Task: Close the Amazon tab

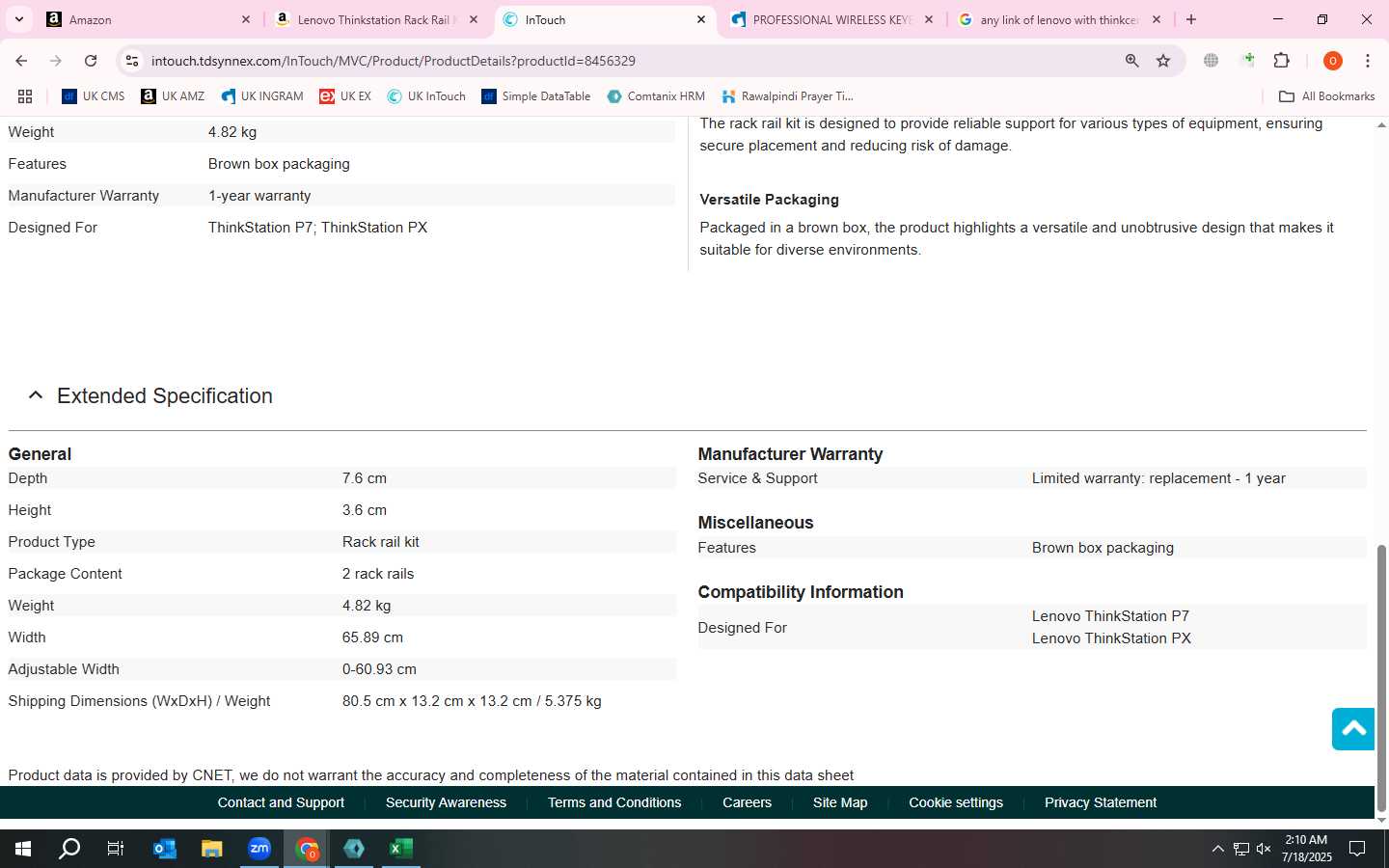Action: 245,19
